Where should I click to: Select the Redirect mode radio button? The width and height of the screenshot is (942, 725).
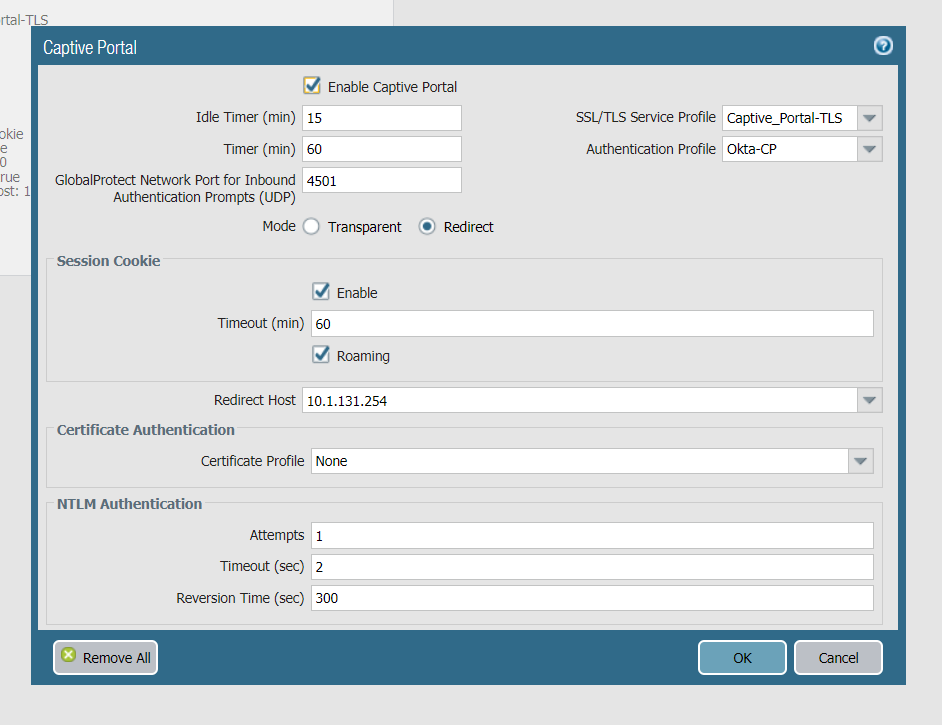coord(427,227)
